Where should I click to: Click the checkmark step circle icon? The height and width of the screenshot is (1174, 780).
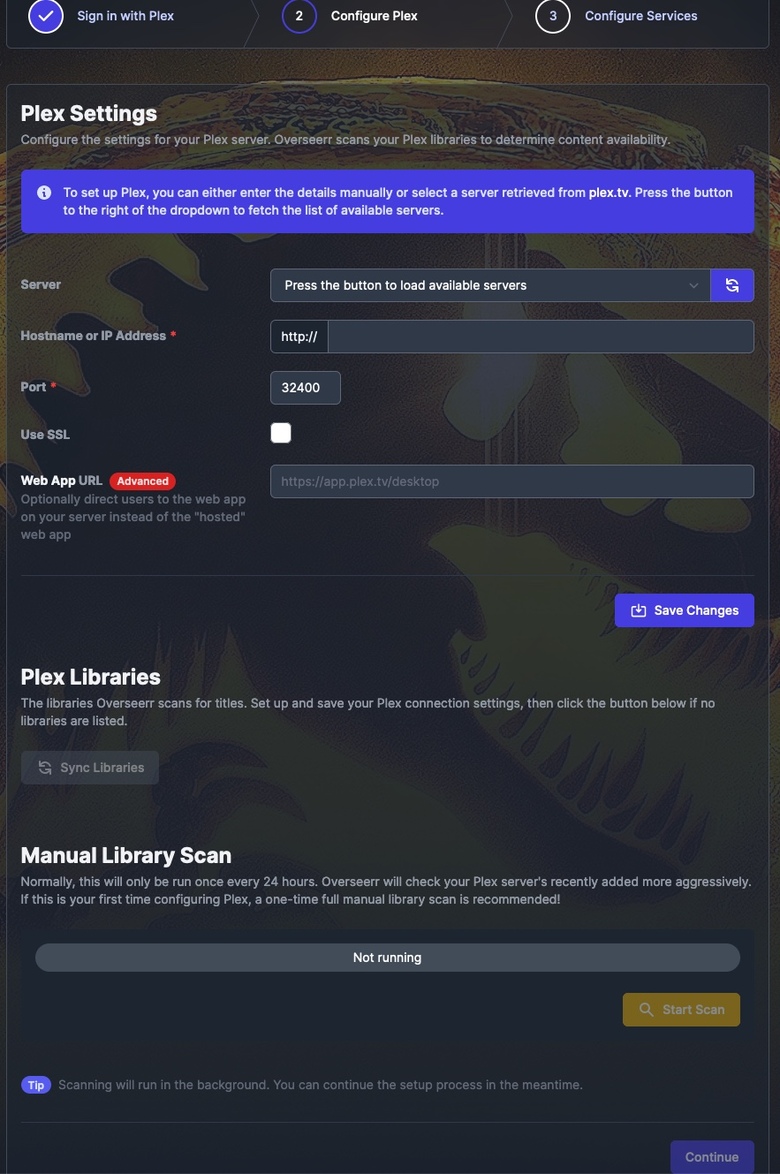(46, 16)
